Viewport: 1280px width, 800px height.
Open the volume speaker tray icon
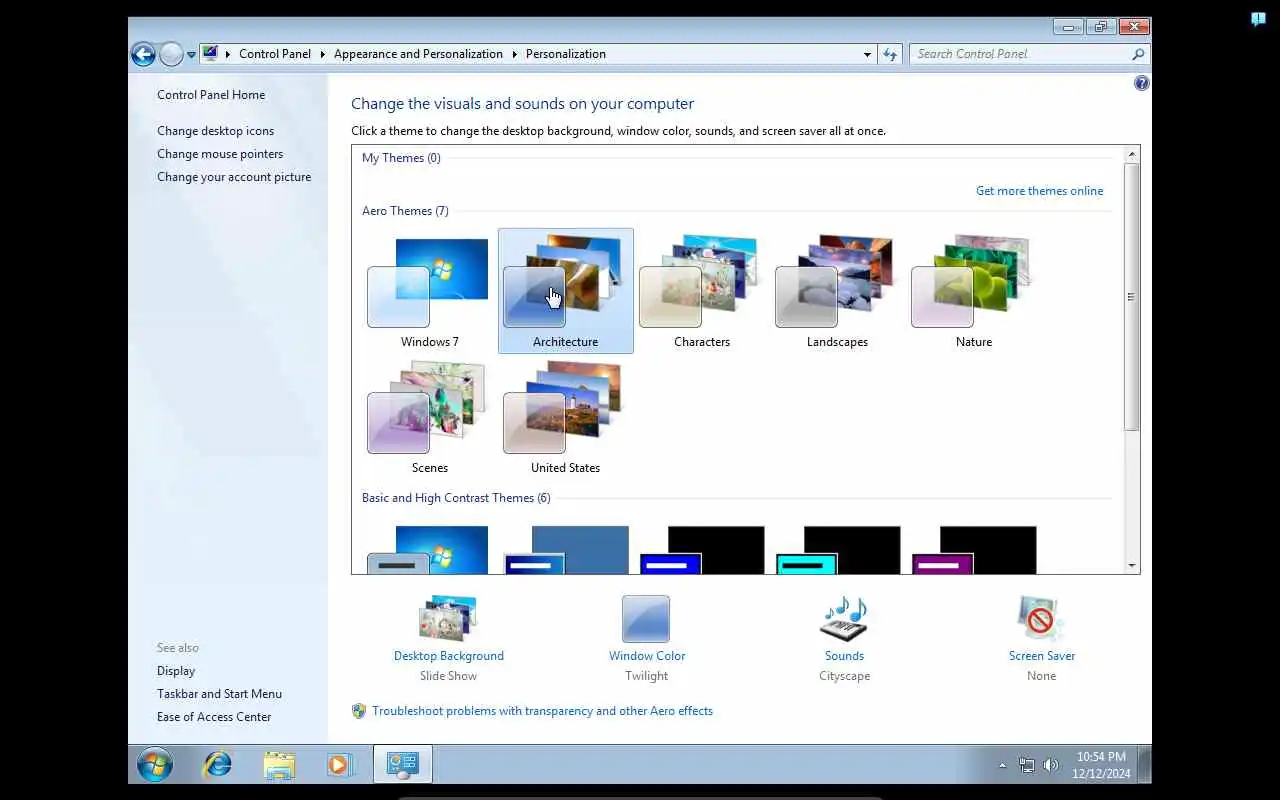1051,766
